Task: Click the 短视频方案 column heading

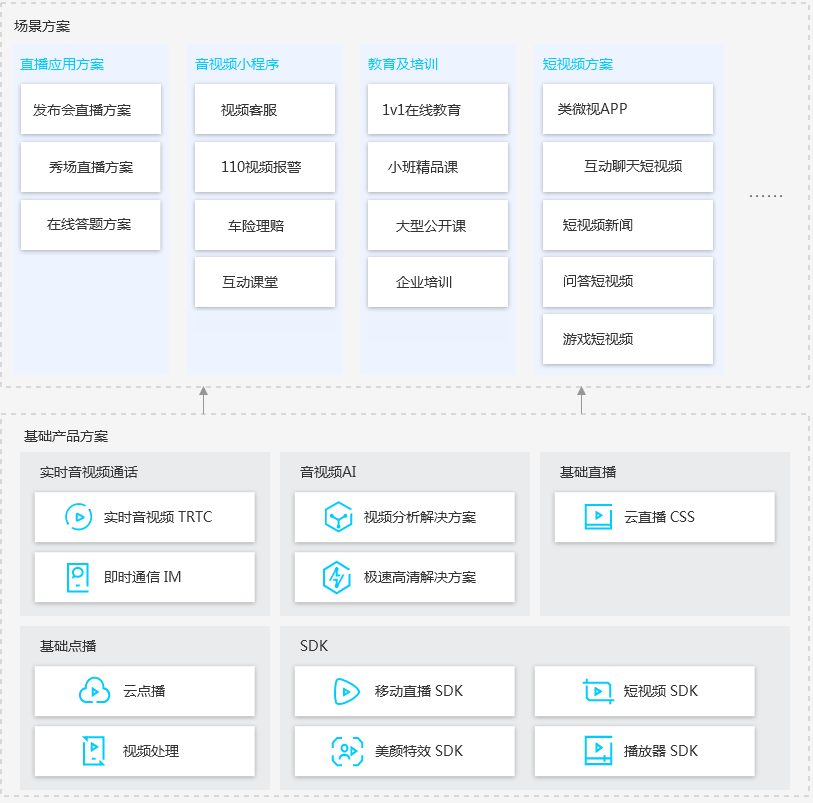Action: (x=578, y=64)
